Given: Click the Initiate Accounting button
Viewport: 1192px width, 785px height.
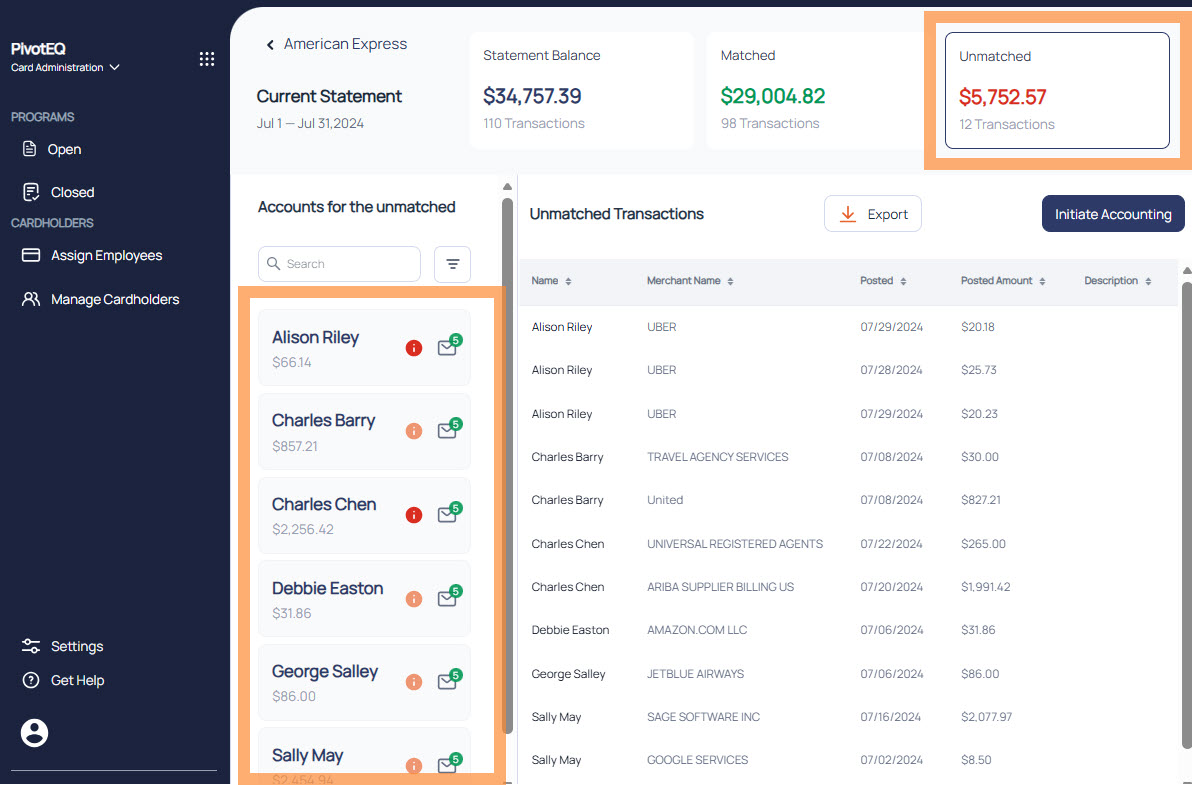Looking at the screenshot, I should tap(1113, 214).
